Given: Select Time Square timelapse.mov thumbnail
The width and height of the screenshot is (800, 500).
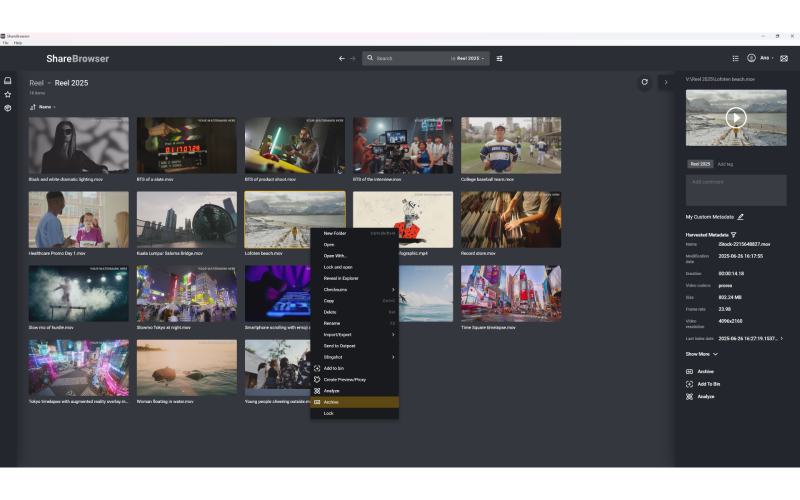Looking at the screenshot, I should point(510,293).
